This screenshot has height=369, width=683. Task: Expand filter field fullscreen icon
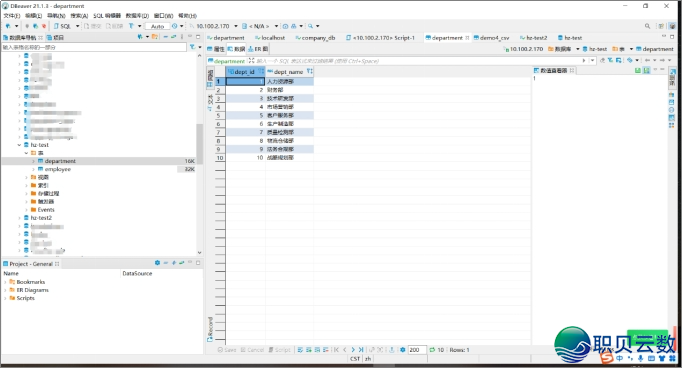251,61
